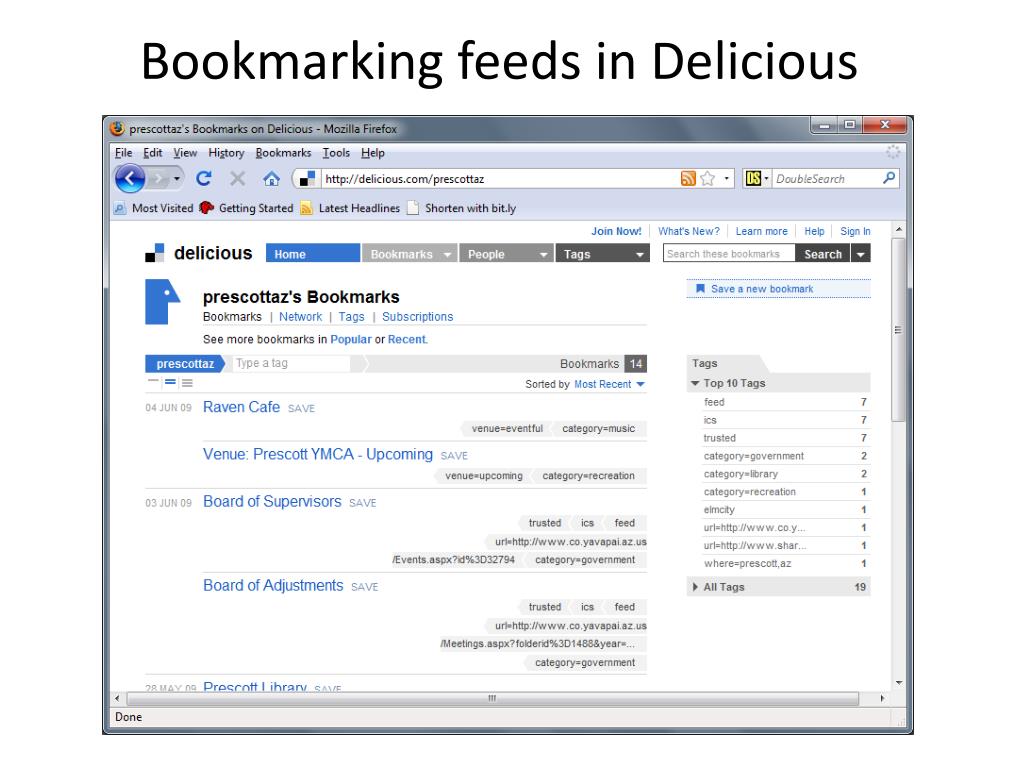Viewport: 1024px width, 768px height.
Task: Click the Sign In link
Action: (x=855, y=231)
